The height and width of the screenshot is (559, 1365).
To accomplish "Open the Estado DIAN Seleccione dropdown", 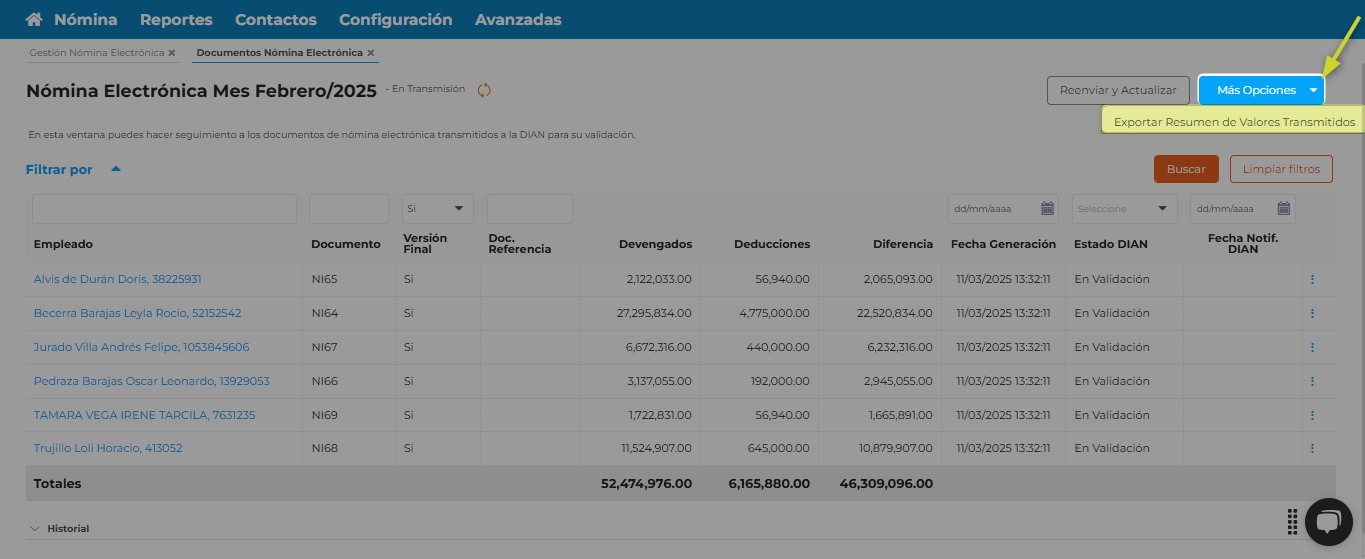I will pos(1124,209).
